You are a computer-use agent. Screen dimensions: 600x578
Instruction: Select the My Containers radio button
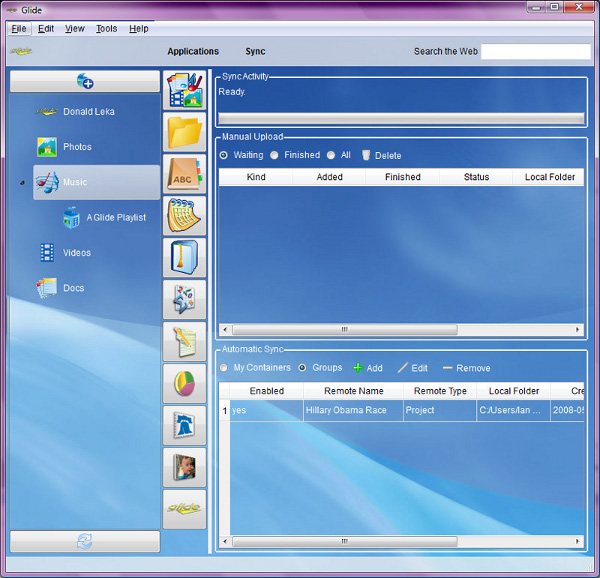tap(224, 368)
